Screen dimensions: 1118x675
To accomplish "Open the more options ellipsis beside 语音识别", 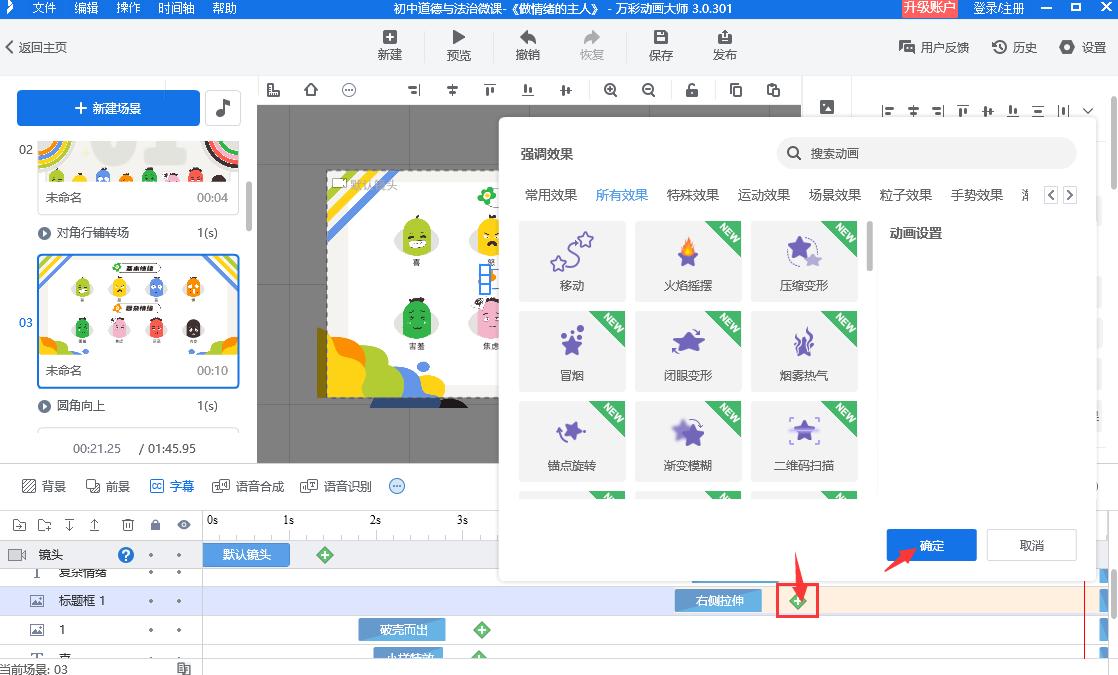I will tap(397, 486).
